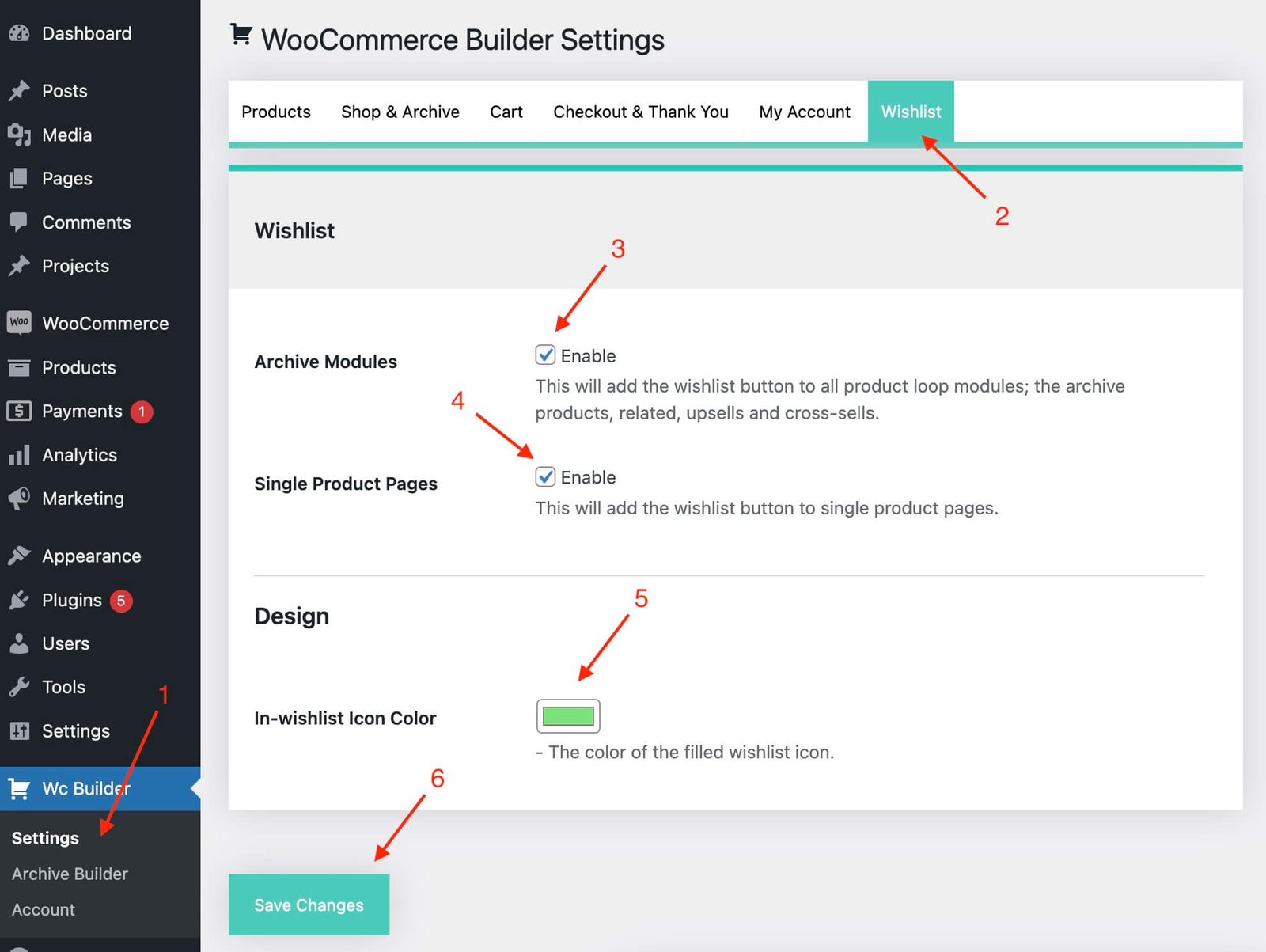The image size is (1266, 952).
Task: Open the Appearance menu item
Action: [x=92, y=556]
